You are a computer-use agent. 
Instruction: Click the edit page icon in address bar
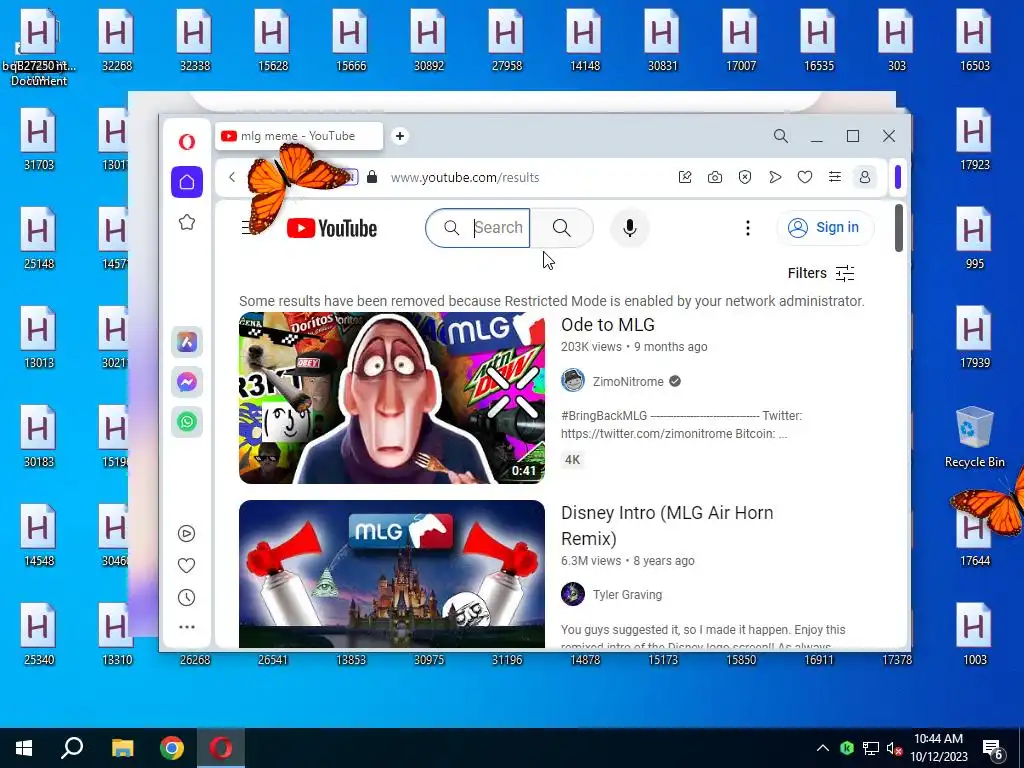(x=685, y=177)
